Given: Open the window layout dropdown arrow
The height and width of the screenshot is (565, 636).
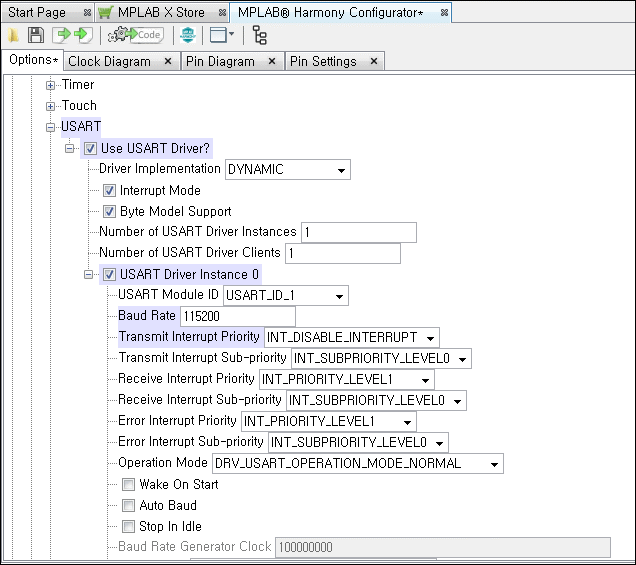Looking at the screenshot, I should (232, 34).
